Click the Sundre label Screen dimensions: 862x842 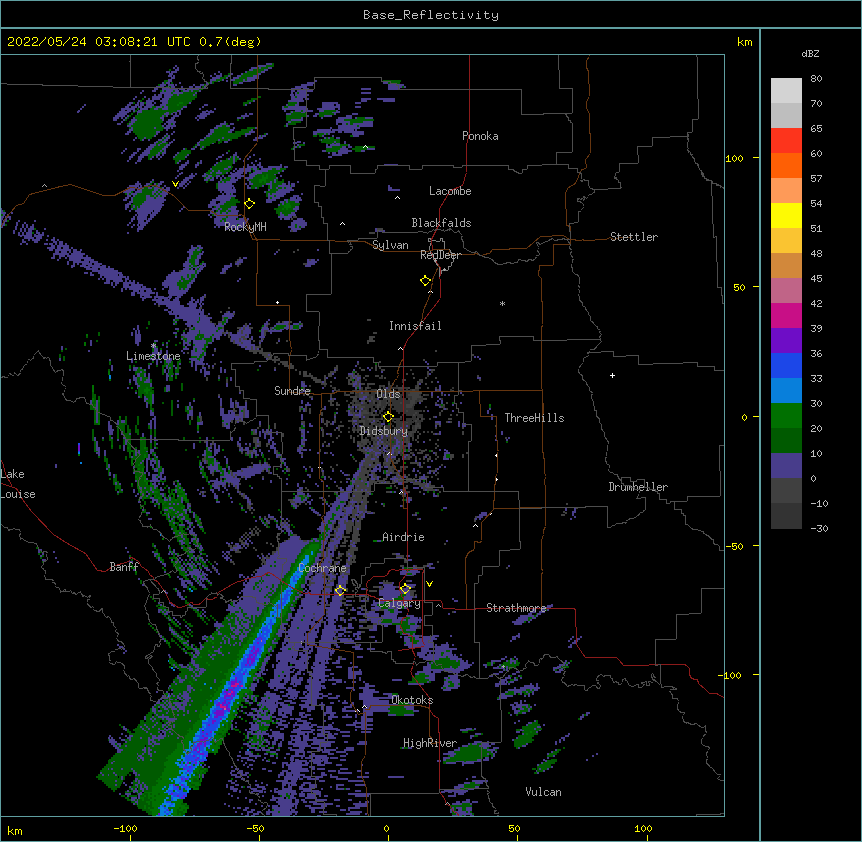292,391
